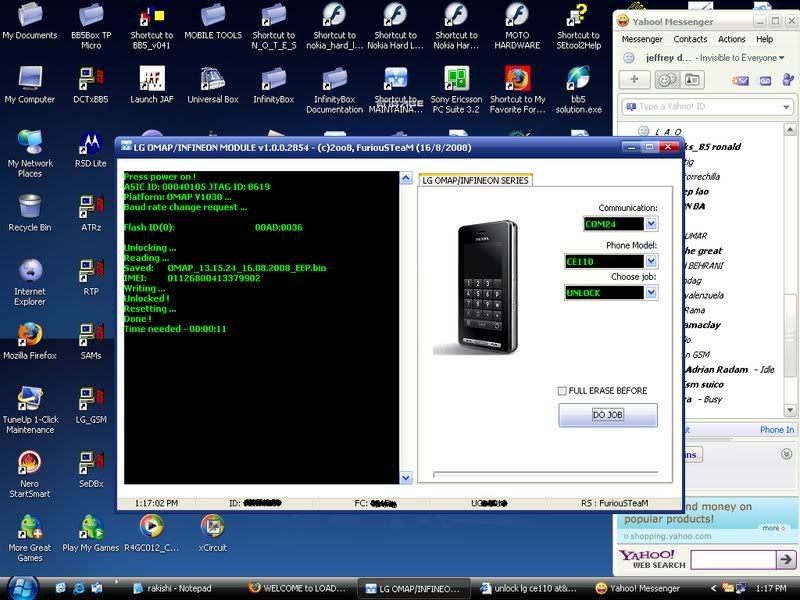Click the RSD Lite desktop icon

click(x=91, y=149)
